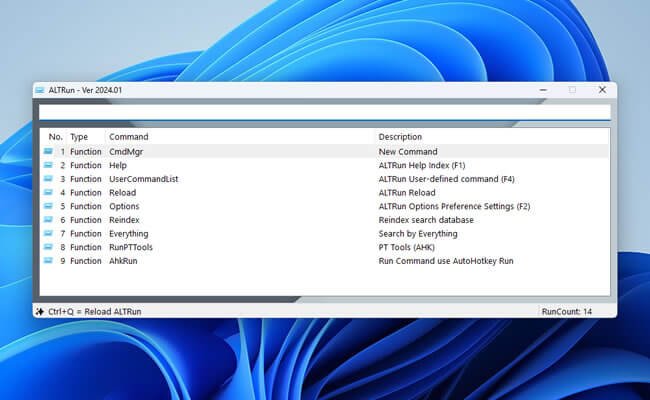Click the 'ALTRun - Ver 2024.01' window title
Screen dimensions: 650x400
click(x=85, y=90)
